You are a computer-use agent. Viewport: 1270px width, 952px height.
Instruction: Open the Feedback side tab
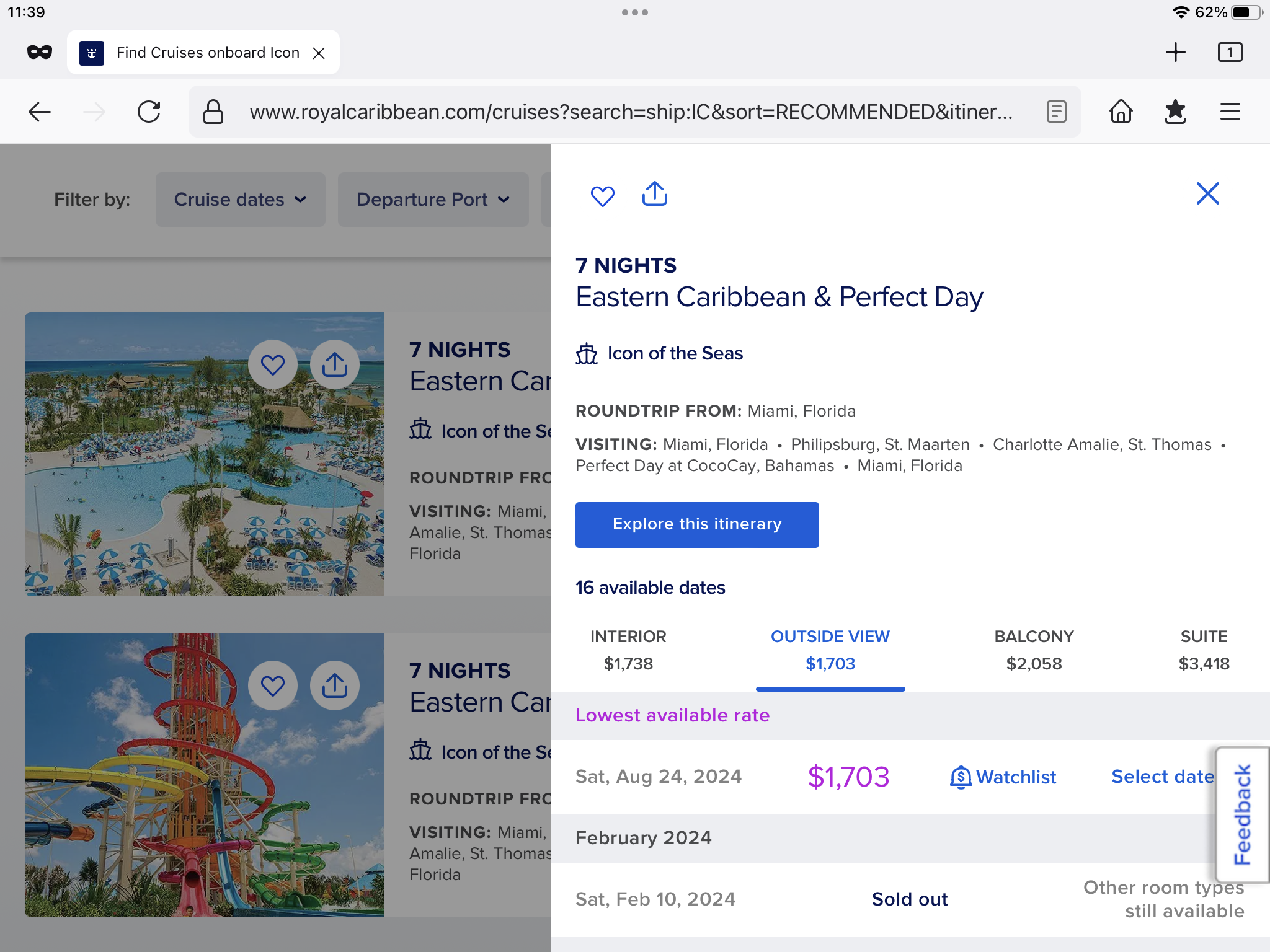coord(1242,815)
